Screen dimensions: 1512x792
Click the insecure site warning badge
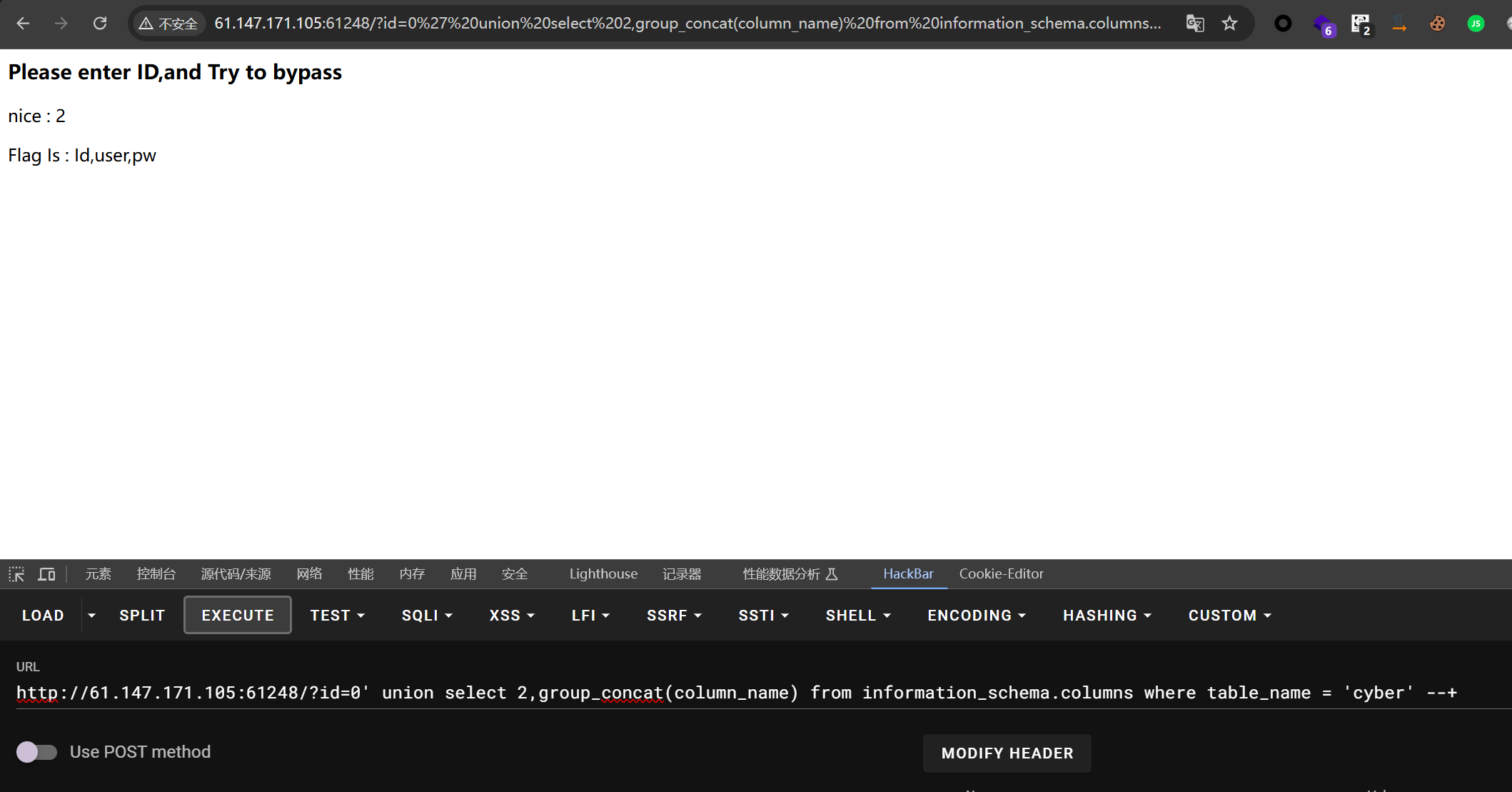(169, 24)
